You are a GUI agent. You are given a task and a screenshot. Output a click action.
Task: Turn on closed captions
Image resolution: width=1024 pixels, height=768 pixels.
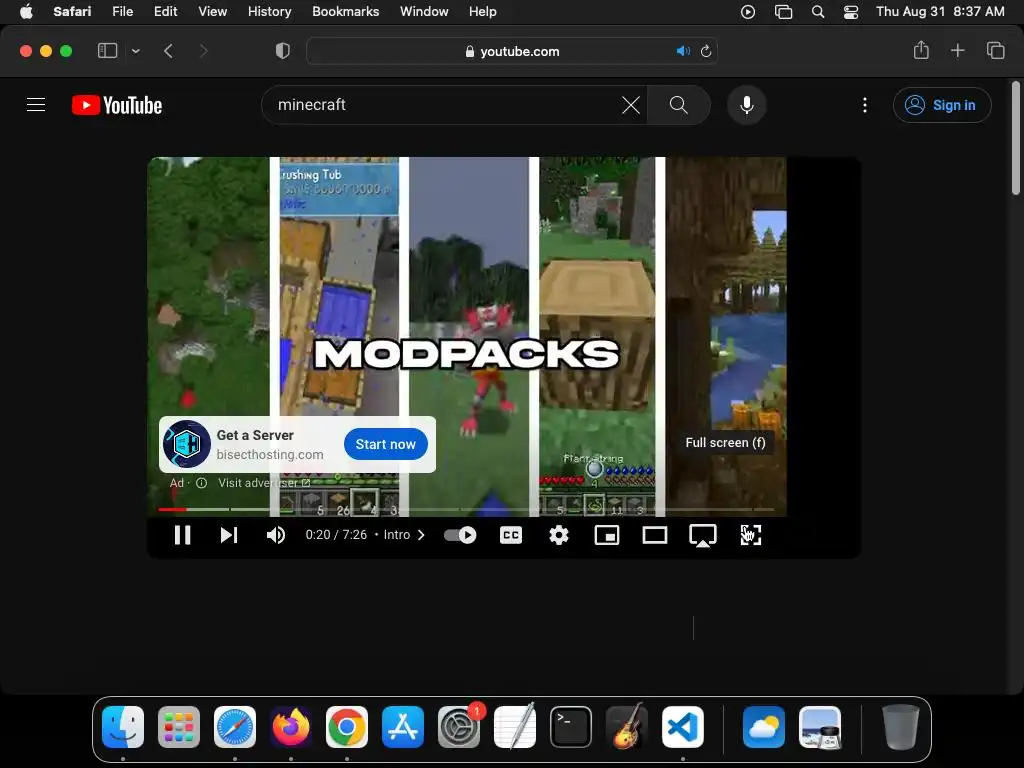(x=511, y=535)
